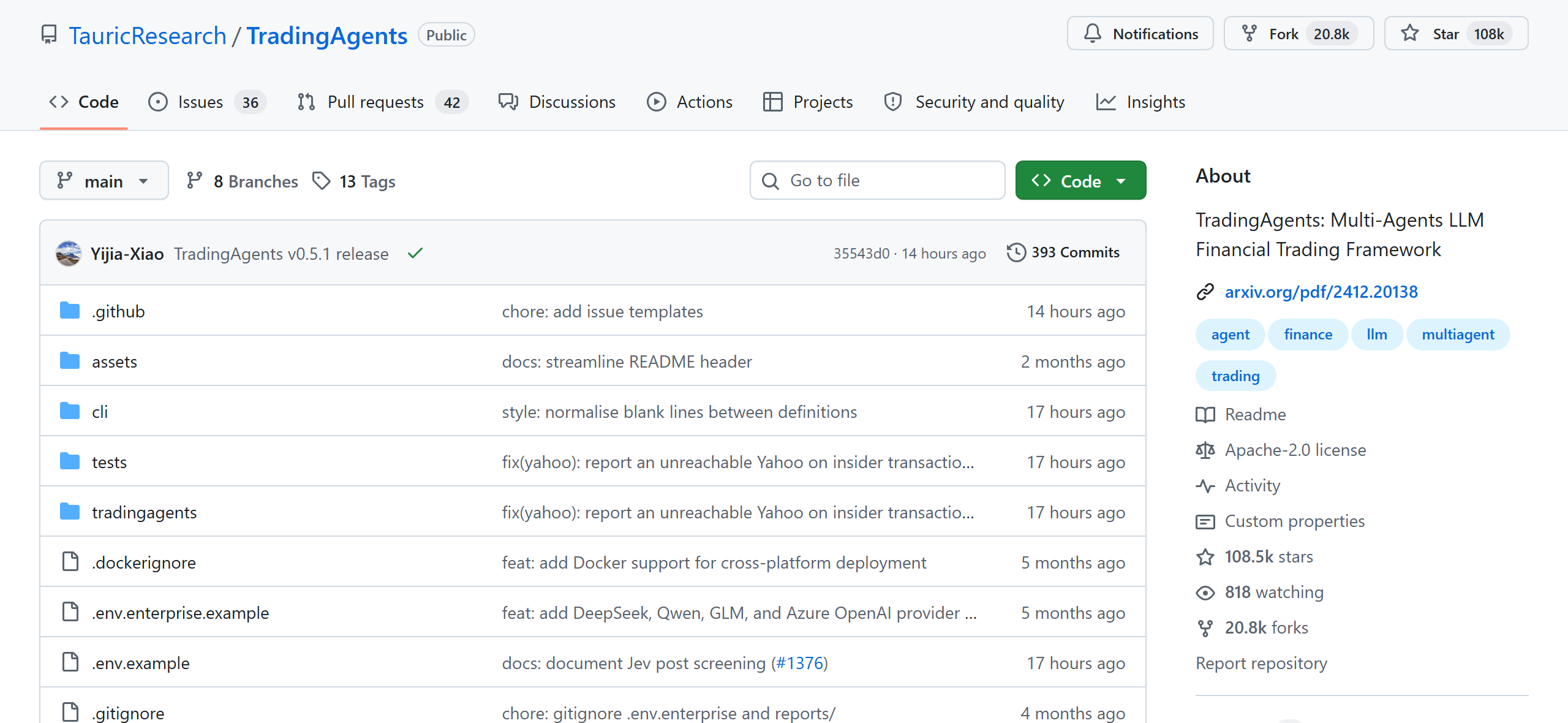Click the .env.example file icon
The height and width of the screenshot is (723, 1568).
pos(70,662)
